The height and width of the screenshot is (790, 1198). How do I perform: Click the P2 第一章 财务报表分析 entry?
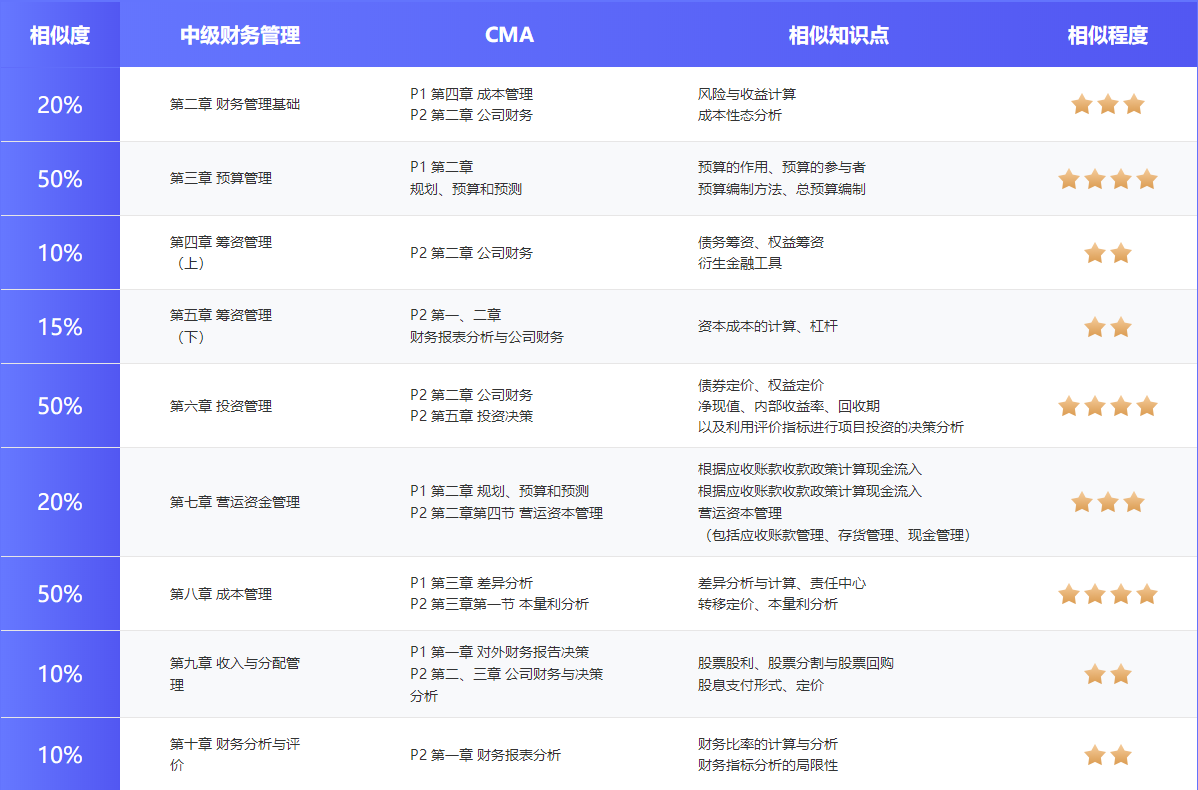(485, 755)
